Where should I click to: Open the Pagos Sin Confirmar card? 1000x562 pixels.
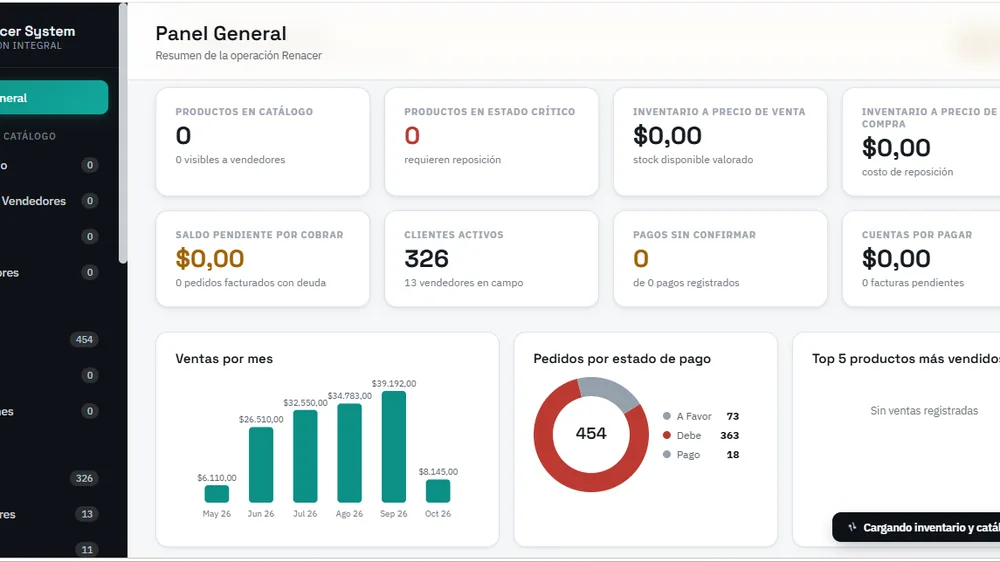pos(720,259)
